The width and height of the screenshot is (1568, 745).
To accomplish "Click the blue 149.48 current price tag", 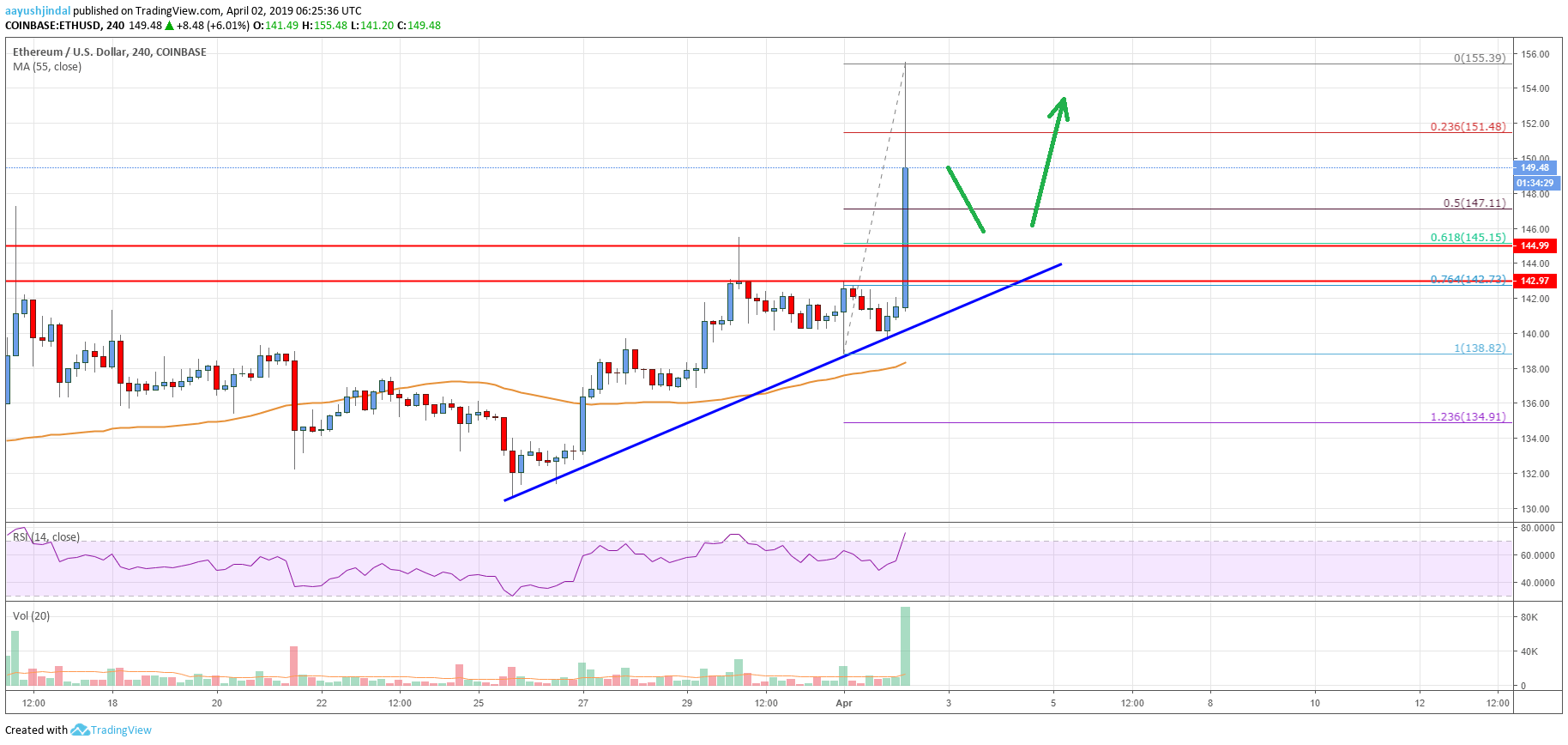I will pyautogui.click(x=1535, y=168).
